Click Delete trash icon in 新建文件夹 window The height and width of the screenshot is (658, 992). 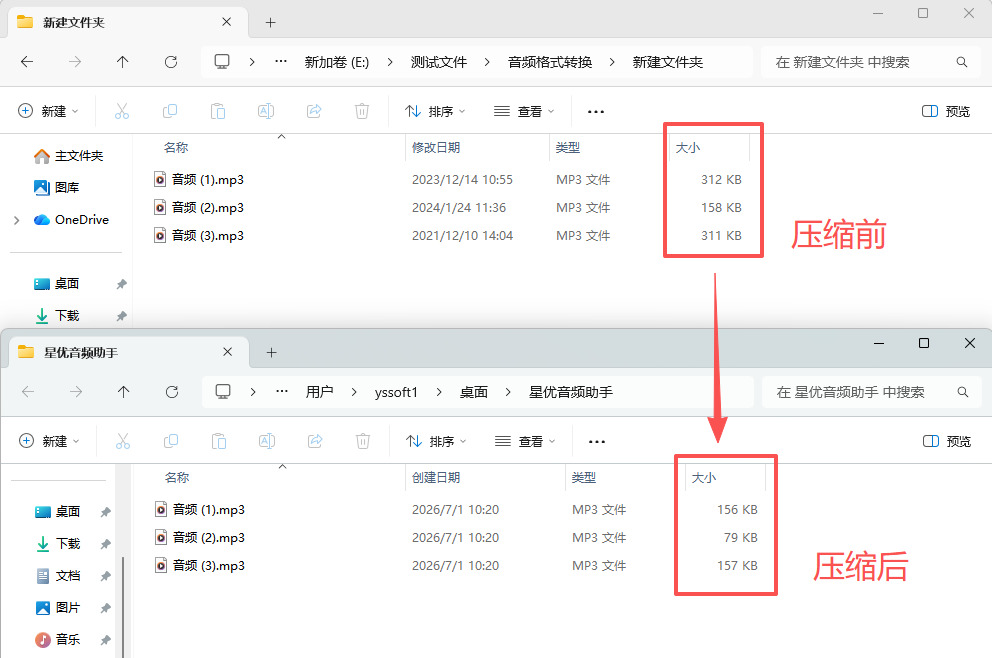tap(362, 111)
